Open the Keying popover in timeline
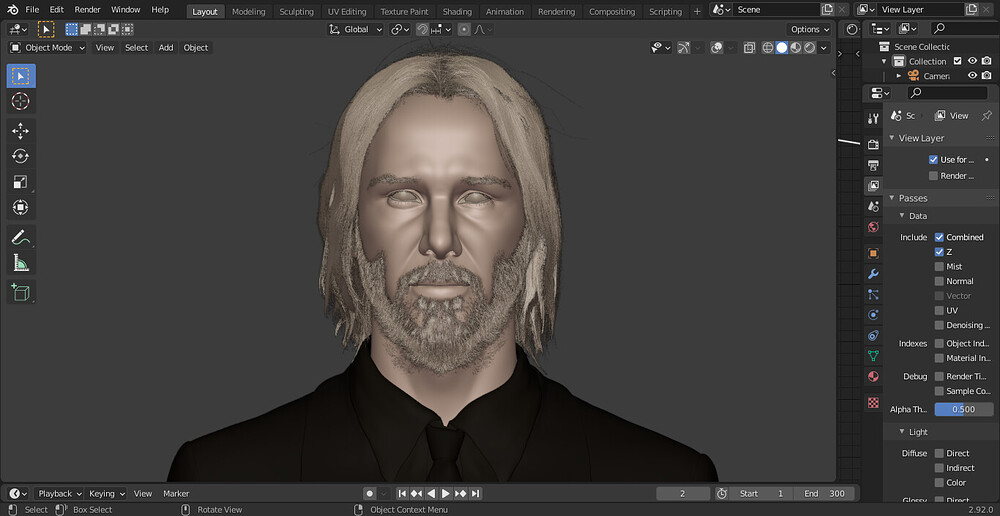The height and width of the screenshot is (516, 1000). 106,493
